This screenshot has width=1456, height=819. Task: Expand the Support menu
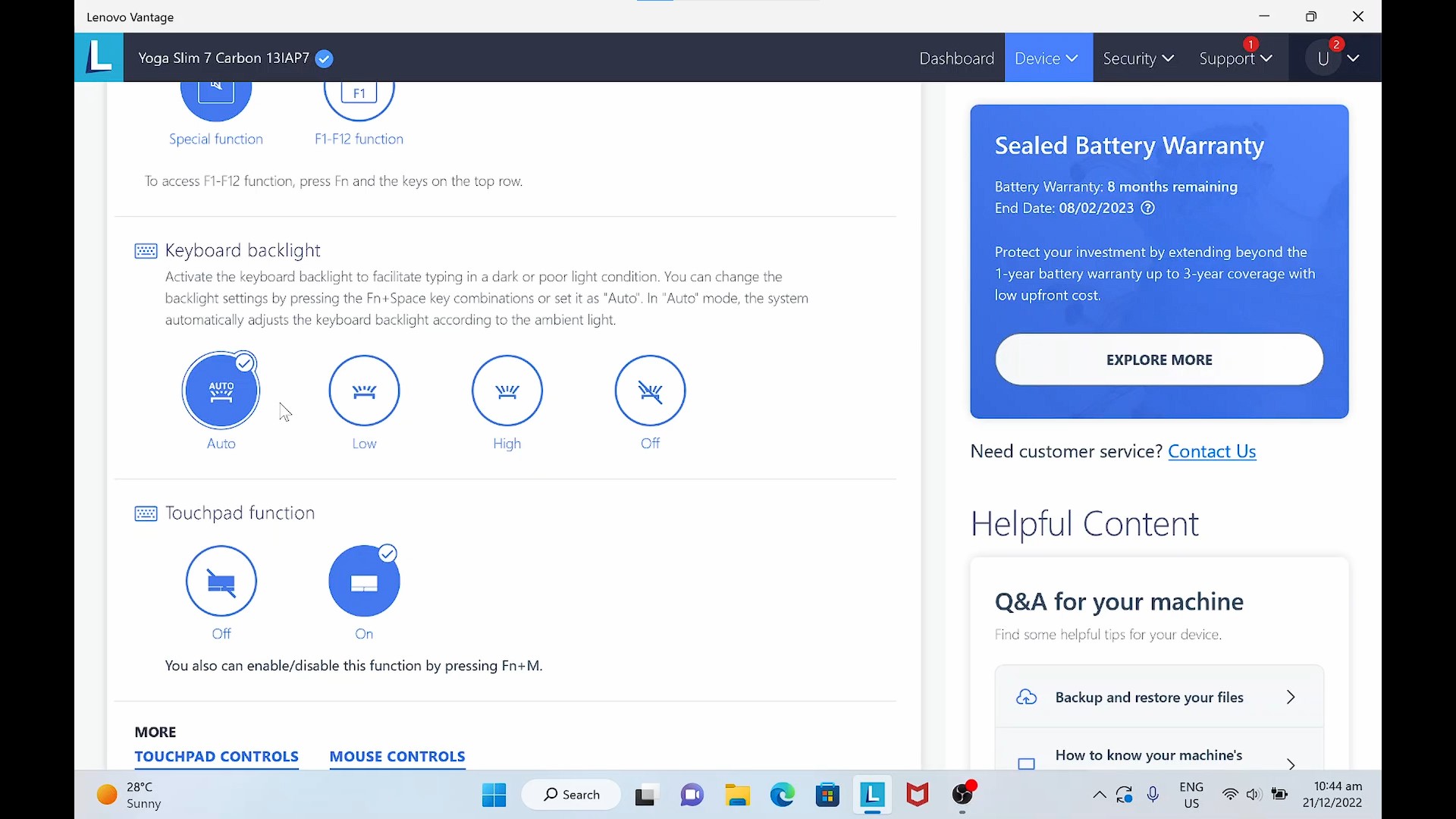1235,58
